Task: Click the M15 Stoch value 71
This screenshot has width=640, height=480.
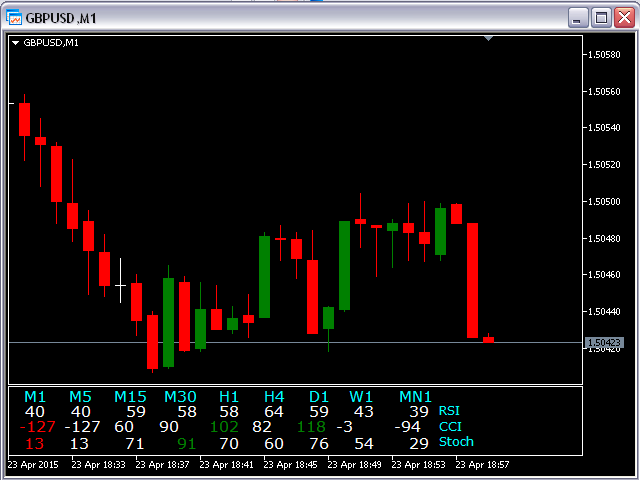Action: coord(135,444)
